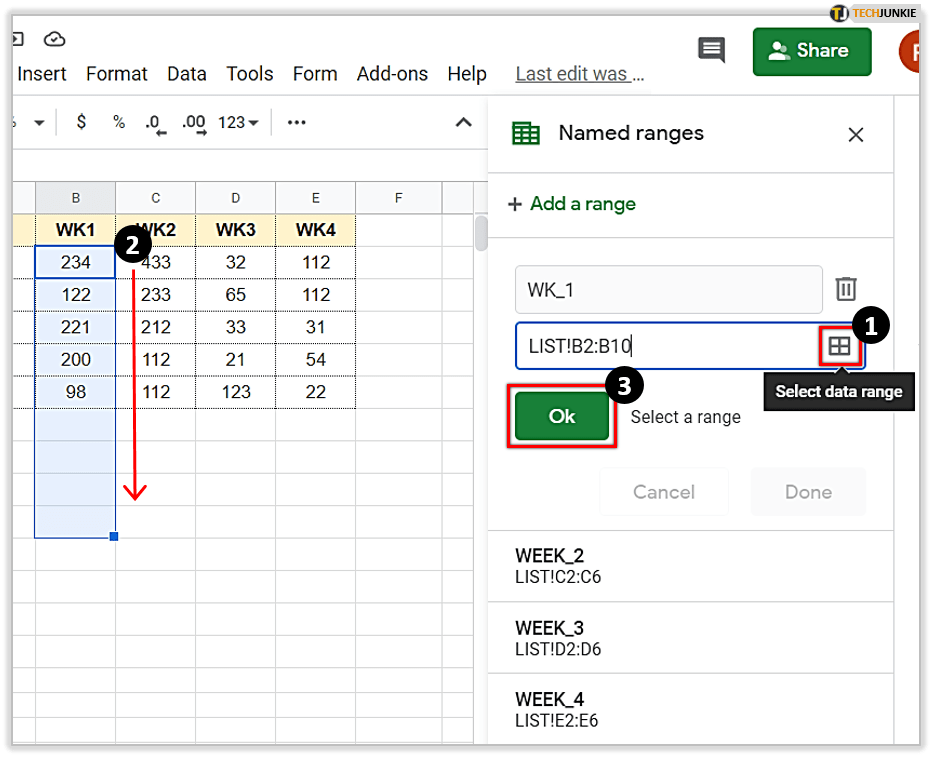
Task: Click the cloud save status icon
Action: (54, 39)
